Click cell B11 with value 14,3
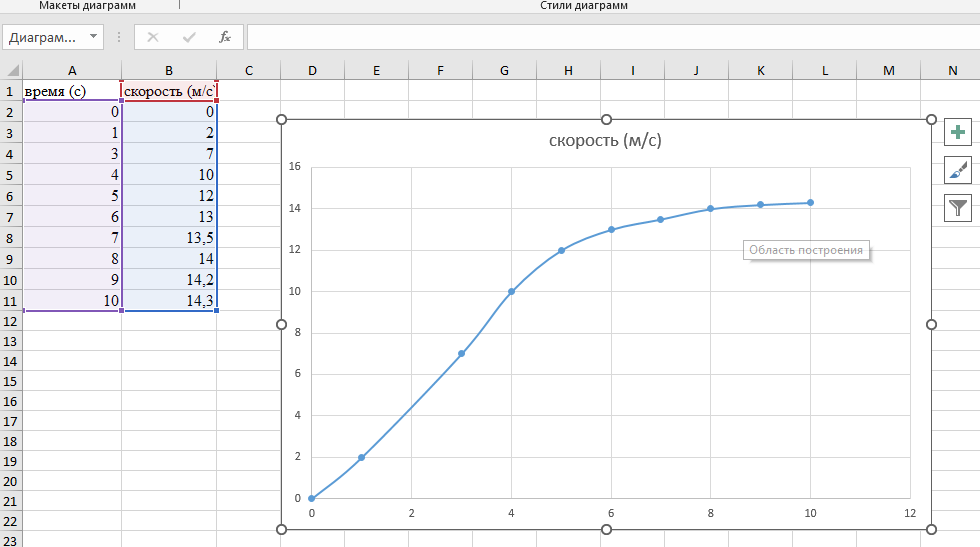Screen dimensions: 980x547 tap(169, 302)
